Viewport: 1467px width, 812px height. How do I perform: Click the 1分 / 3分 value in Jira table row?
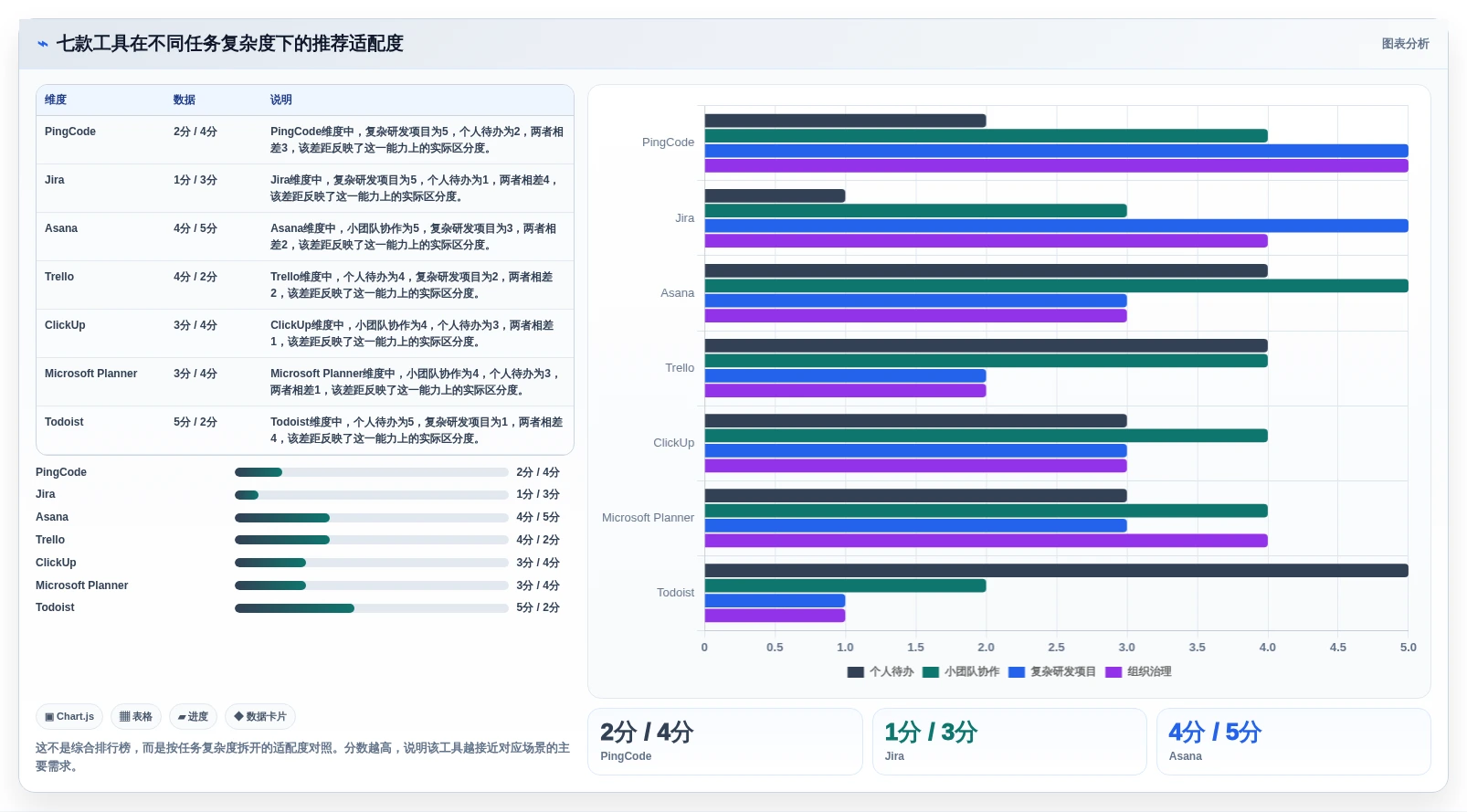pyautogui.click(x=195, y=180)
